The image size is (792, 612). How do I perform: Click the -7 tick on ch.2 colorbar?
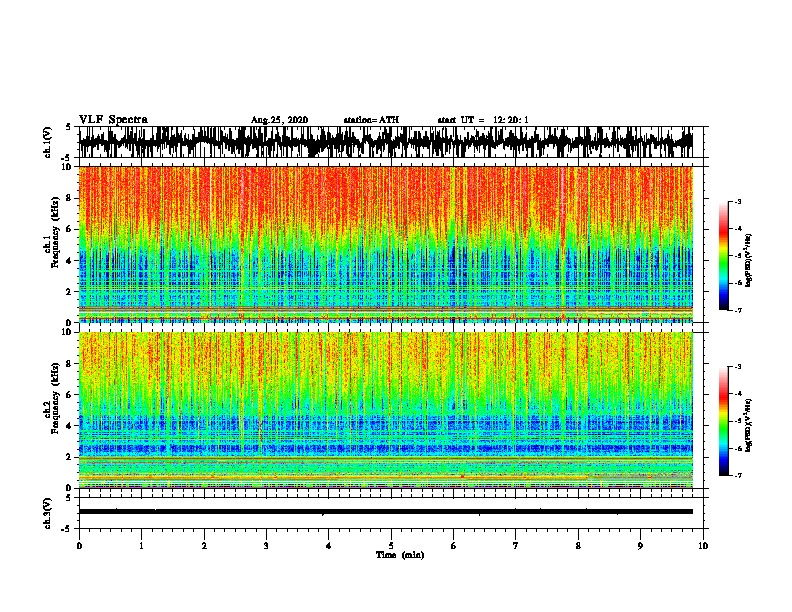coord(737,476)
